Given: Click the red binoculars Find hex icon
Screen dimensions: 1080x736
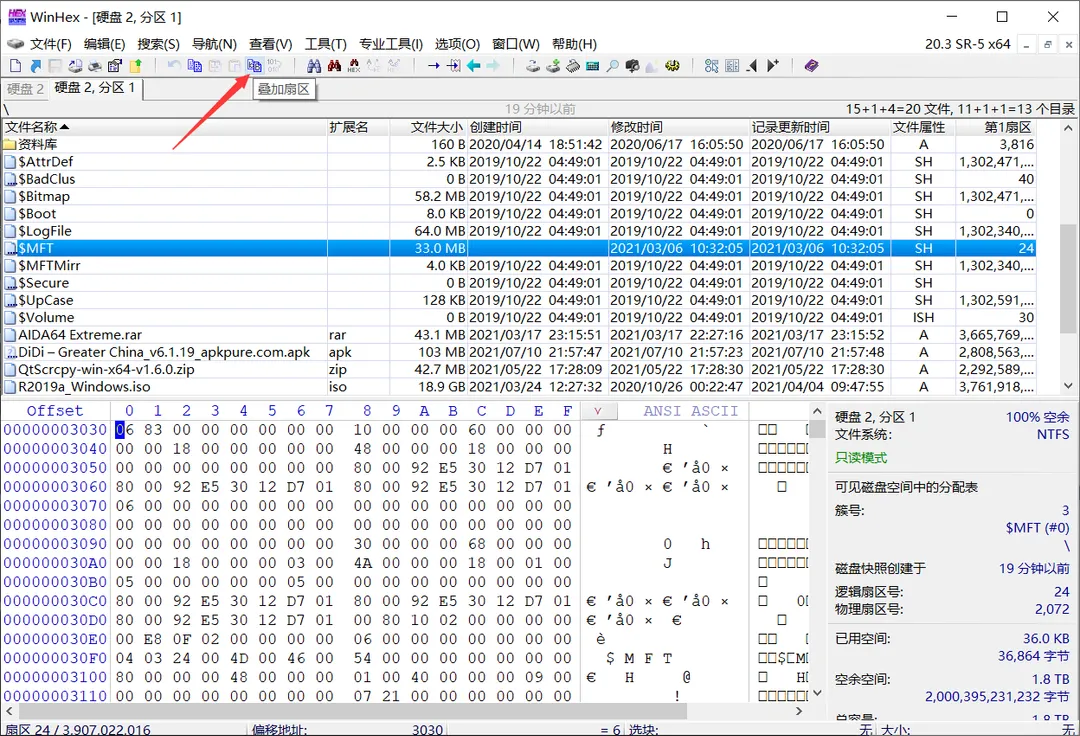Looking at the screenshot, I should pyautogui.click(x=334, y=66).
